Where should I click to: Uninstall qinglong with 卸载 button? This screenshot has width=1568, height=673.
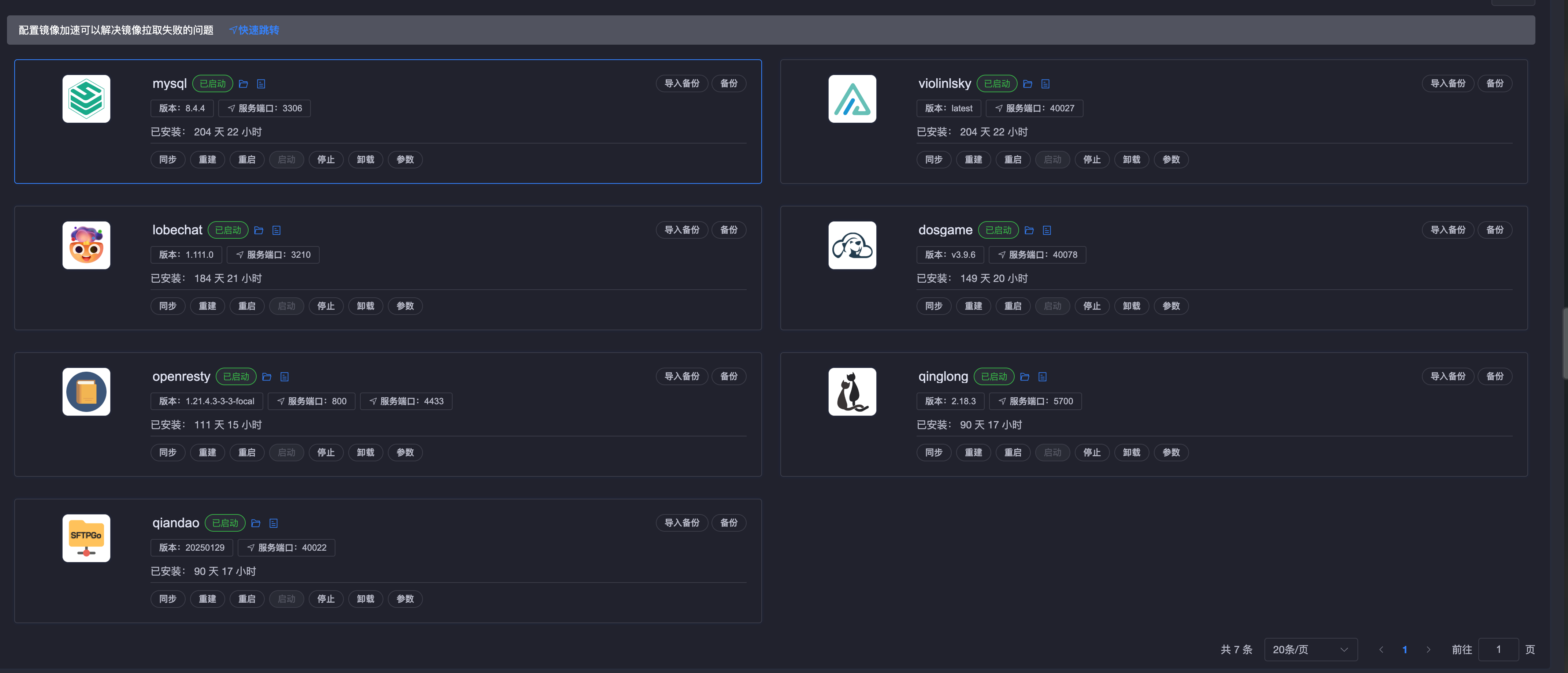pos(1132,453)
